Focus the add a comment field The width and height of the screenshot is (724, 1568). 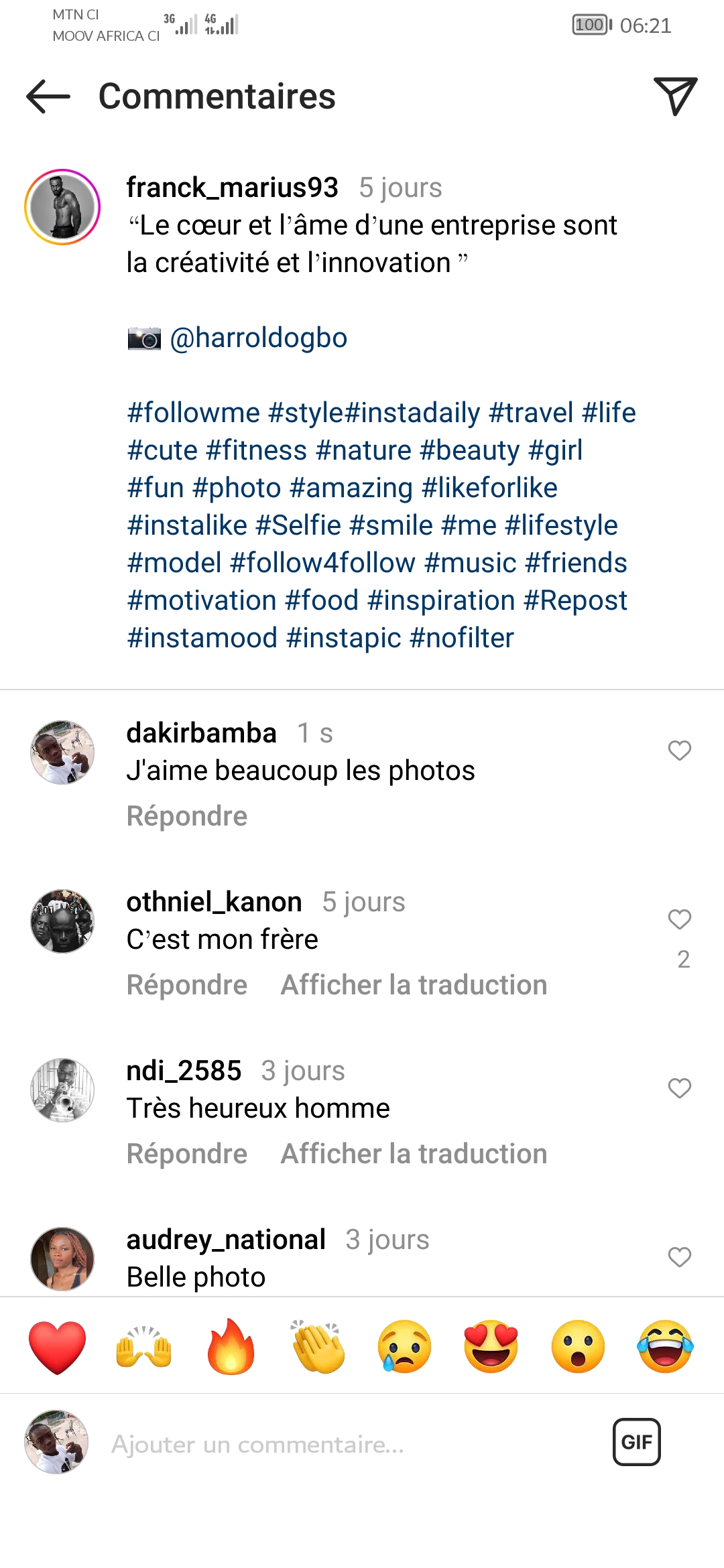click(x=335, y=1445)
